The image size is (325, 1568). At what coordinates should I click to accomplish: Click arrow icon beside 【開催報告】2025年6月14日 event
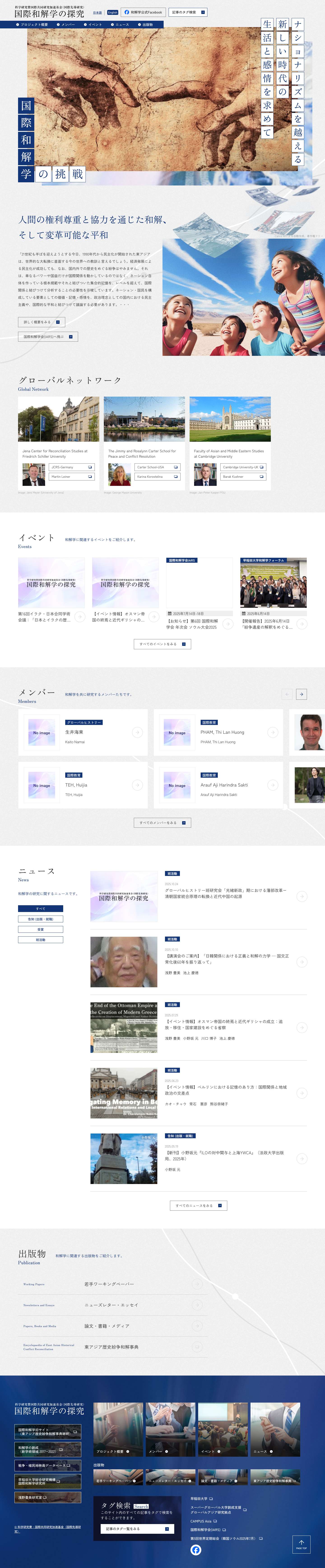point(301,624)
